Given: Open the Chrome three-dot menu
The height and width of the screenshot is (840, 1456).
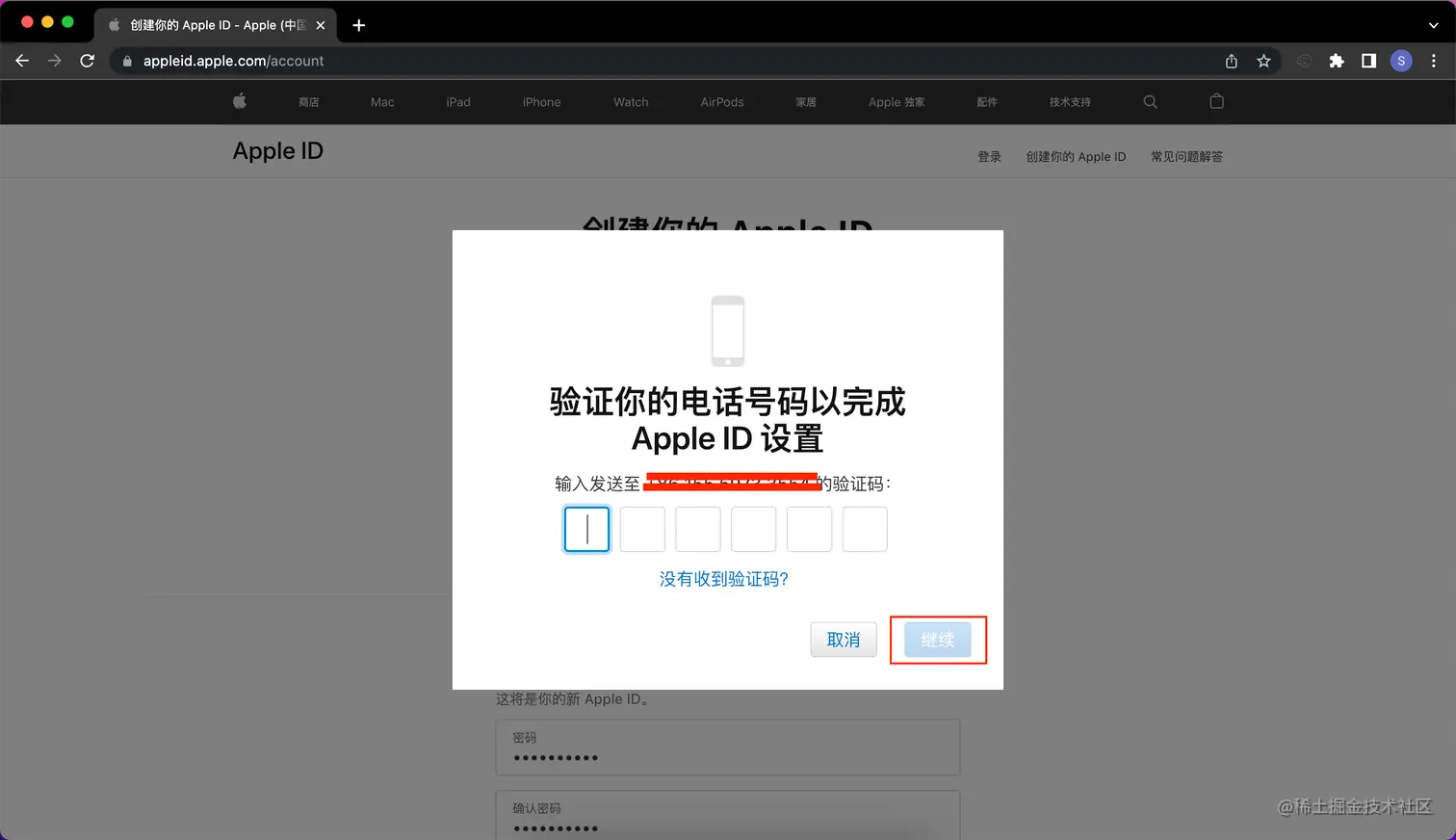Looking at the screenshot, I should pyautogui.click(x=1434, y=61).
